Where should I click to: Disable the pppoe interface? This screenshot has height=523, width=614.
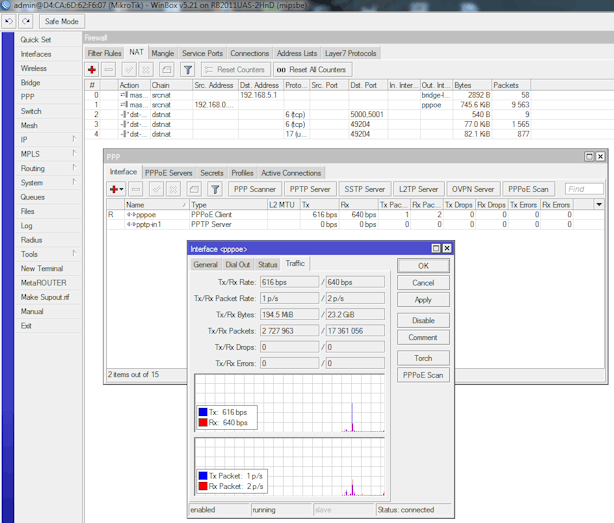[423, 320]
